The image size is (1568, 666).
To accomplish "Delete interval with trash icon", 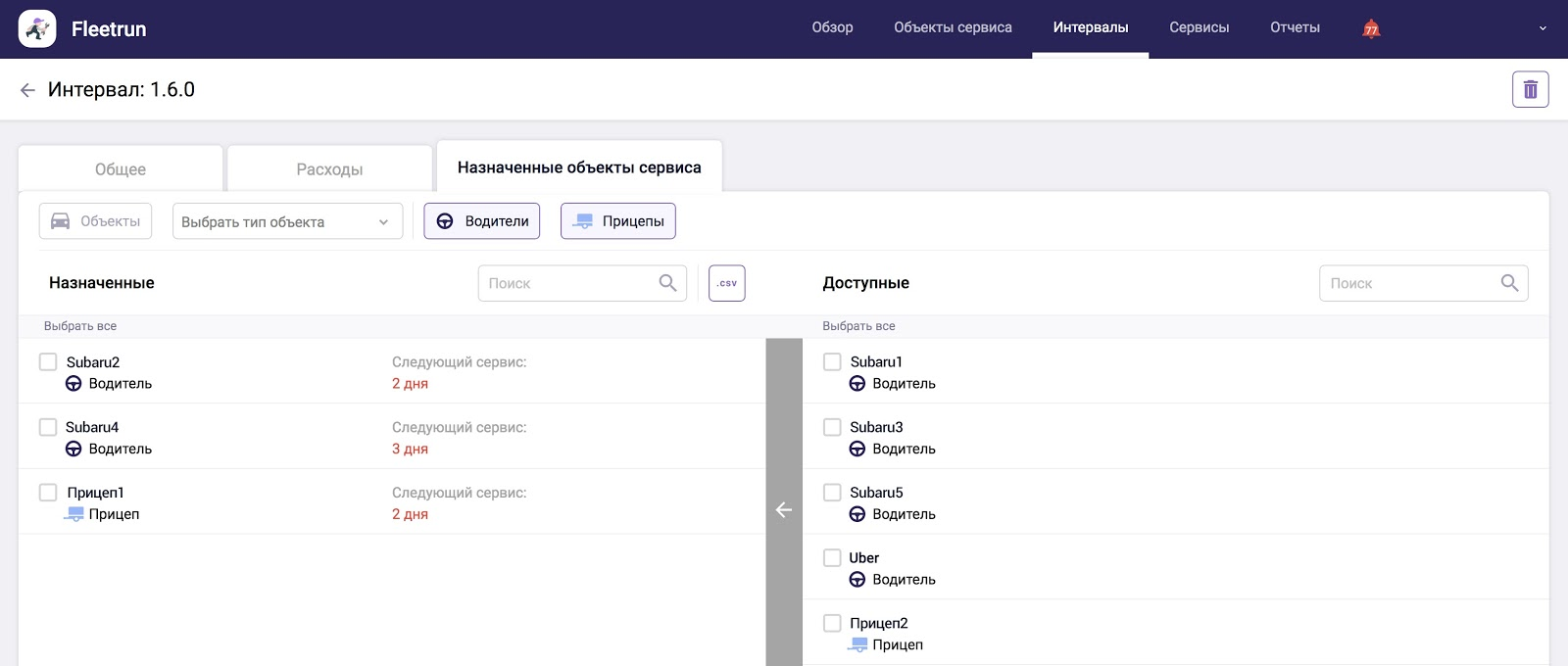I will 1530,90.
